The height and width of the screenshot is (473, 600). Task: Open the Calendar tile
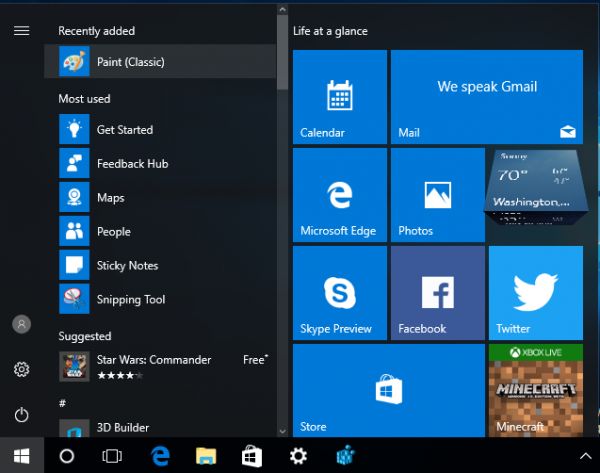pos(340,97)
